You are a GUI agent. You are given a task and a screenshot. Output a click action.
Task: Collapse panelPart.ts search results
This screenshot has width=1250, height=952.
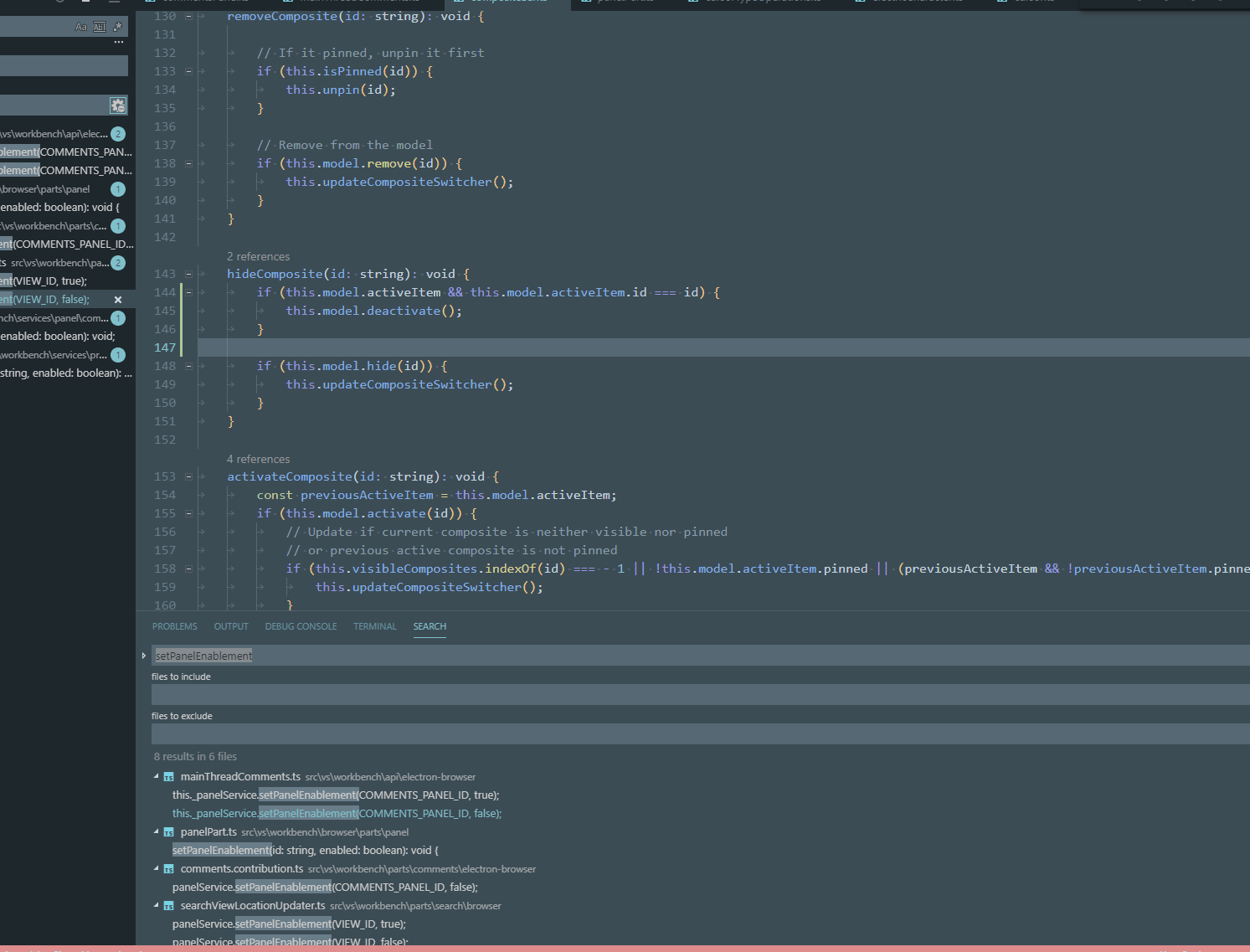click(x=157, y=831)
